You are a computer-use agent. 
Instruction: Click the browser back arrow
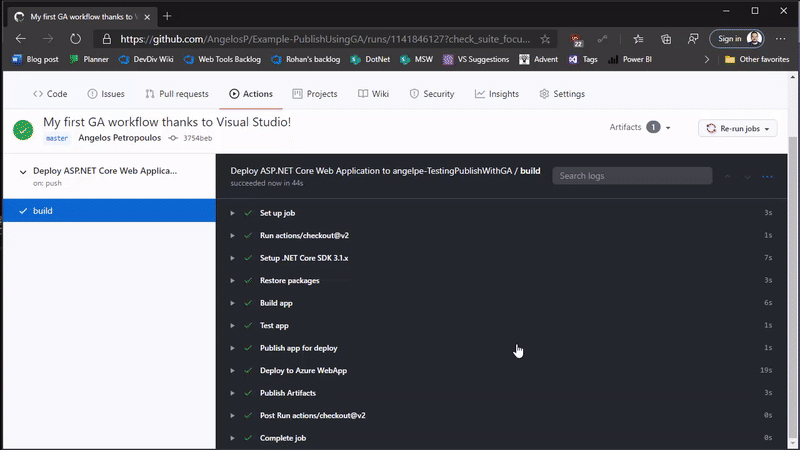20,39
